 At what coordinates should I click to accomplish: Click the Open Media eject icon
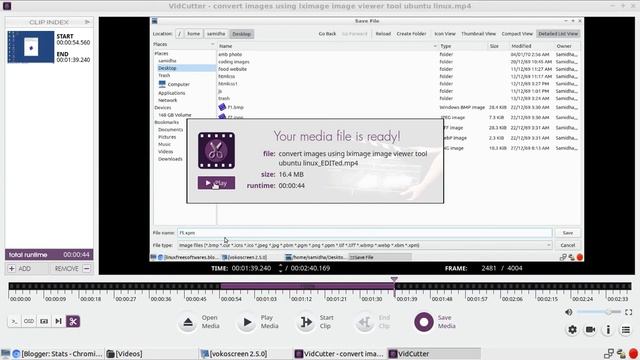click(188, 322)
